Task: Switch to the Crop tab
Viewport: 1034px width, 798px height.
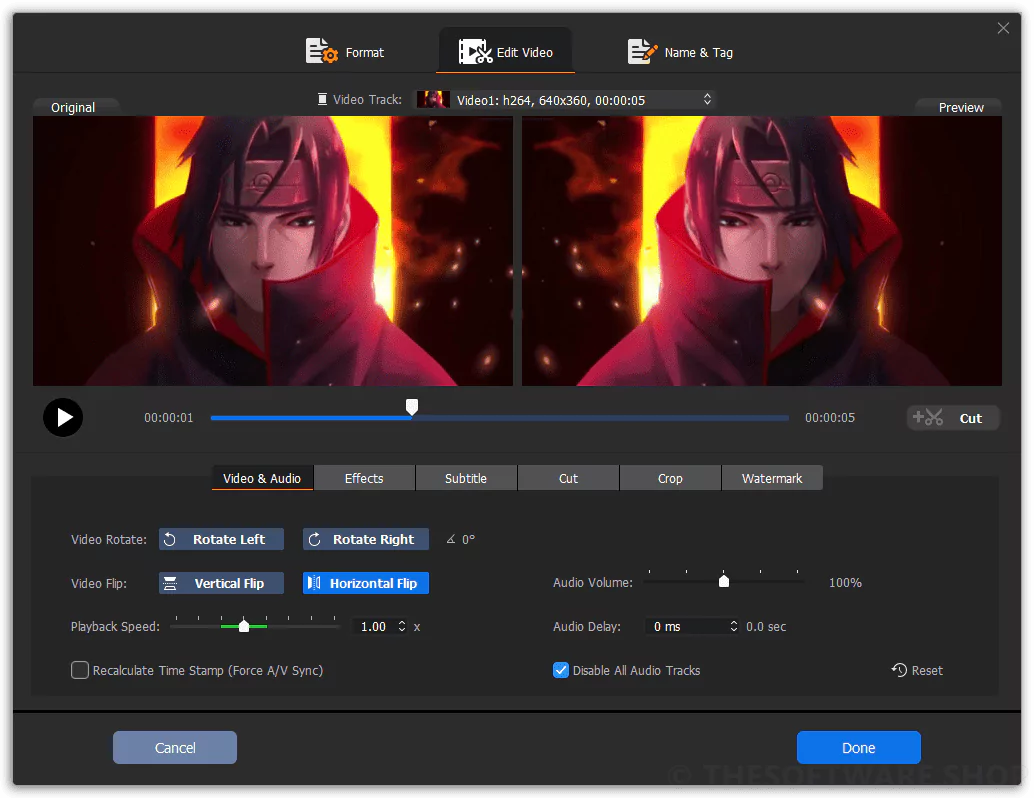Action: [670, 478]
